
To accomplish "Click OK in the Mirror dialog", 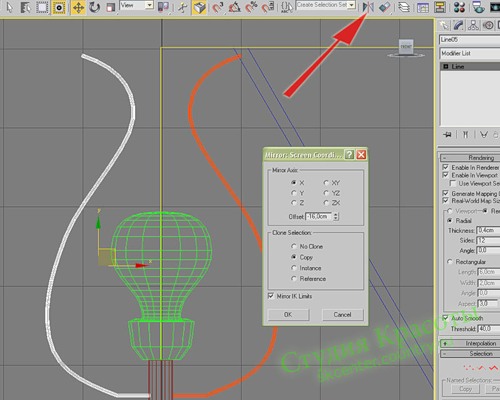I will (x=288, y=315).
